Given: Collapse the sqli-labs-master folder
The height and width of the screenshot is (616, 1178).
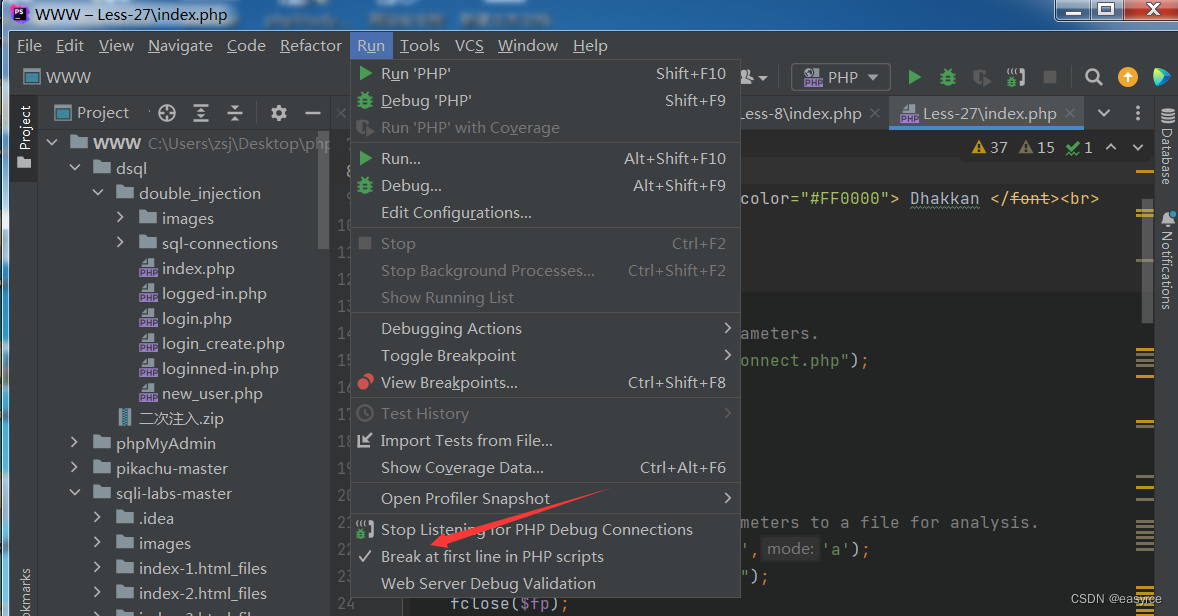Looking at the screenshot, I should 74,493.
